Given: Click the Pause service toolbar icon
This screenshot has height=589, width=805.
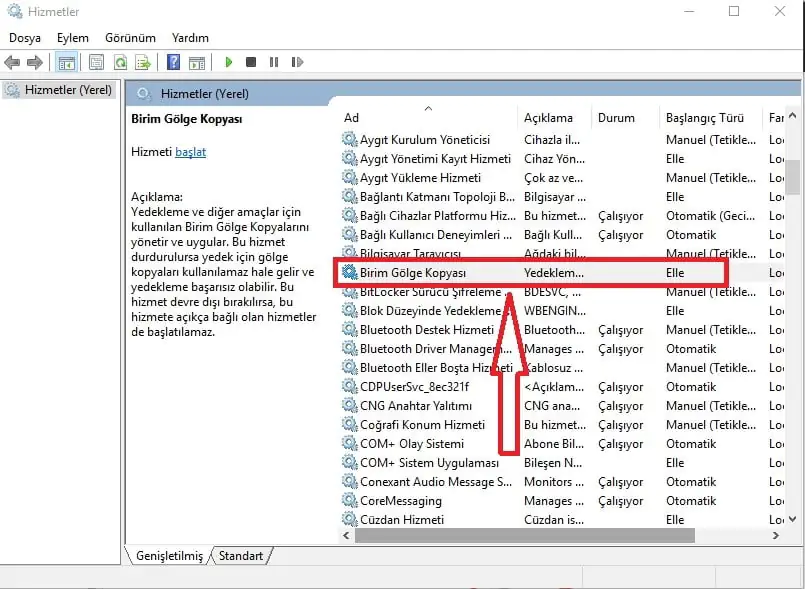Looking at the screenshot, I should (x=273, y=62).
